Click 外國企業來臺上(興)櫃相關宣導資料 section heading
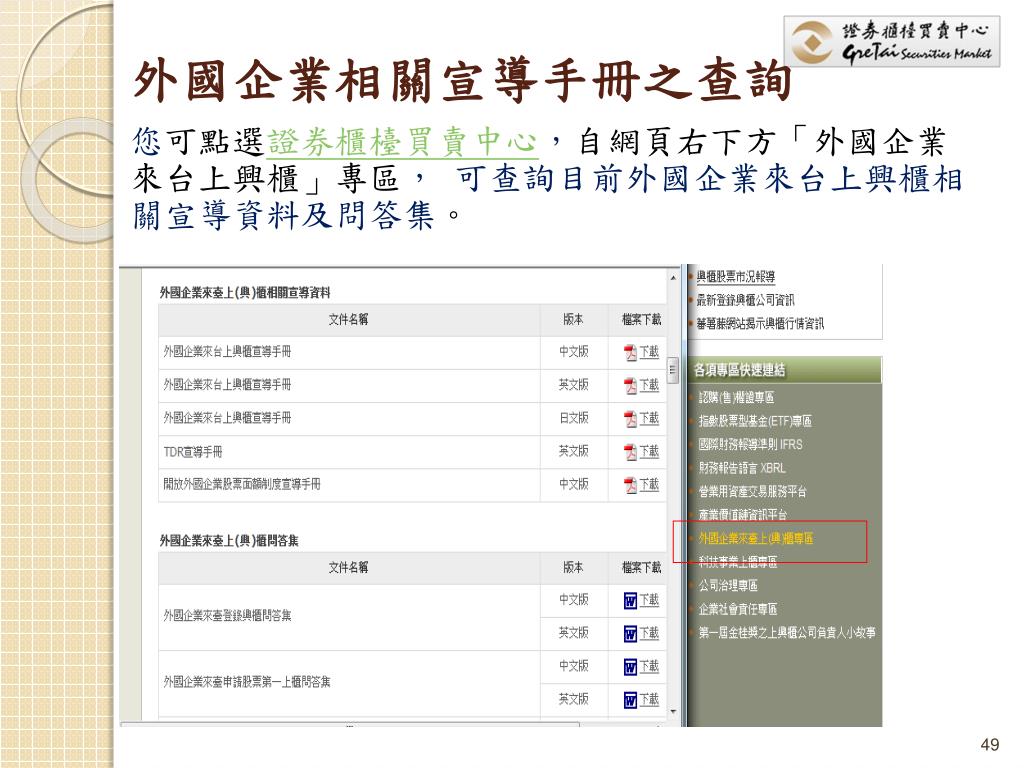1024x768 pixels. coord(245,293)
